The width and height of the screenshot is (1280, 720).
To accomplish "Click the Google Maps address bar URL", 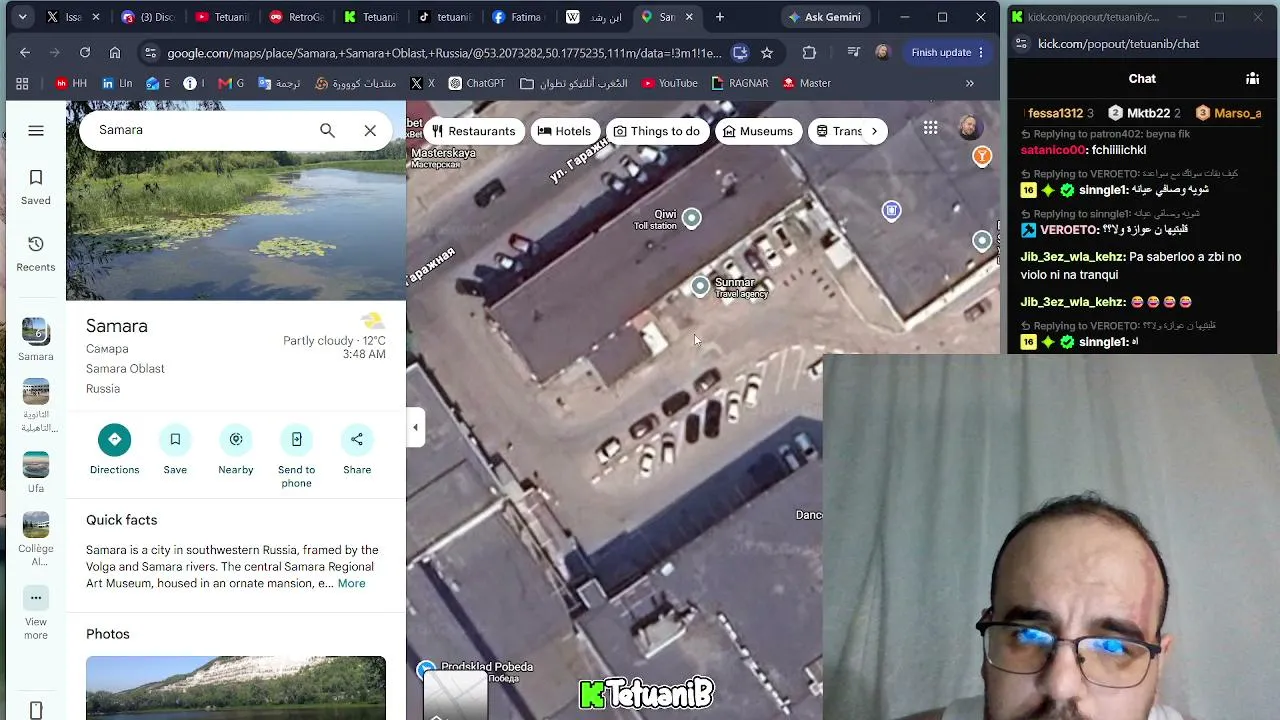I will [x=444, y=53].
